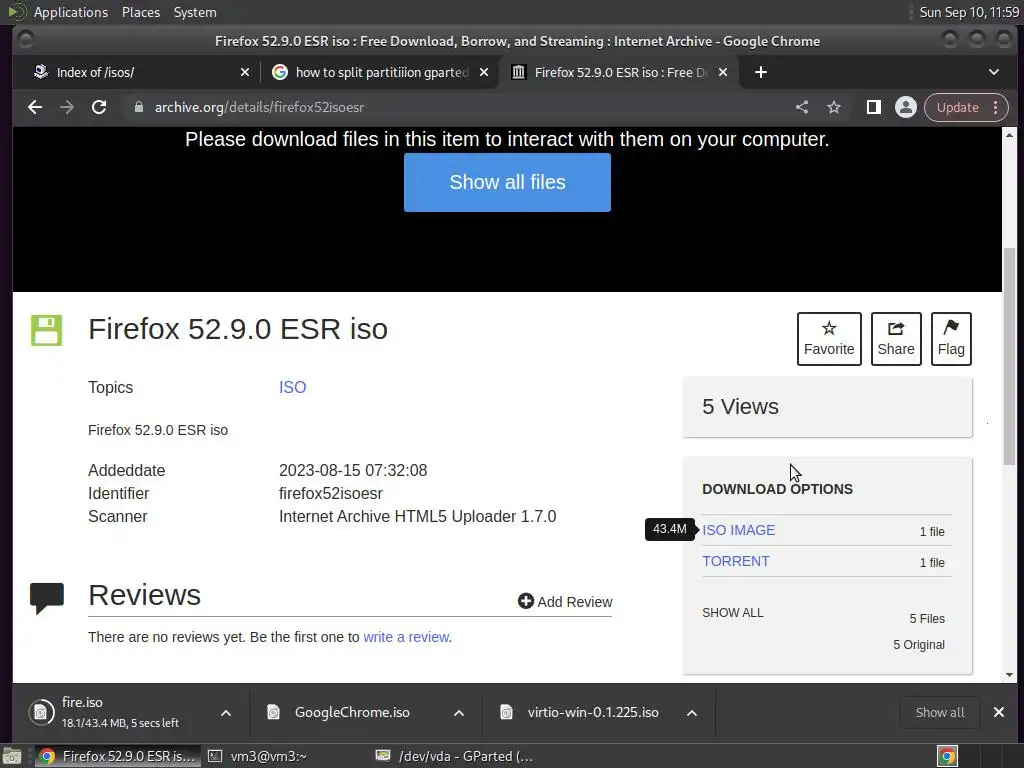Close the downloads bar
The image size is (1024, 768).
pos(999,712)
